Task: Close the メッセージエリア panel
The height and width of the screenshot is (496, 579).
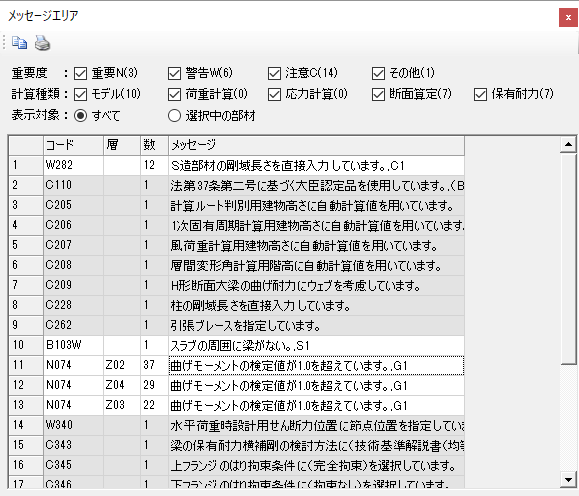Action: point(568,17)
